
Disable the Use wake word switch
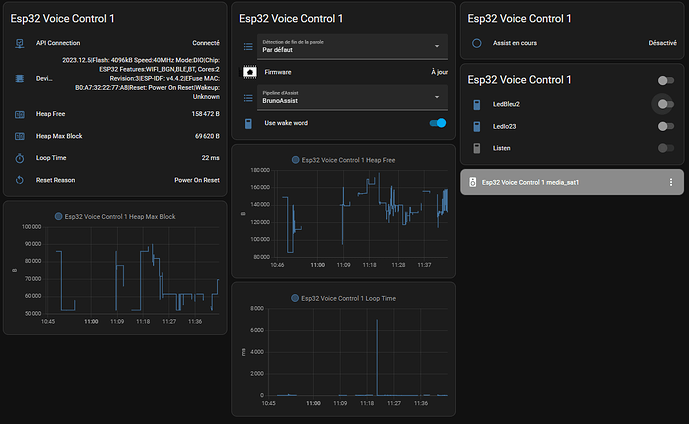coord(437,122)
